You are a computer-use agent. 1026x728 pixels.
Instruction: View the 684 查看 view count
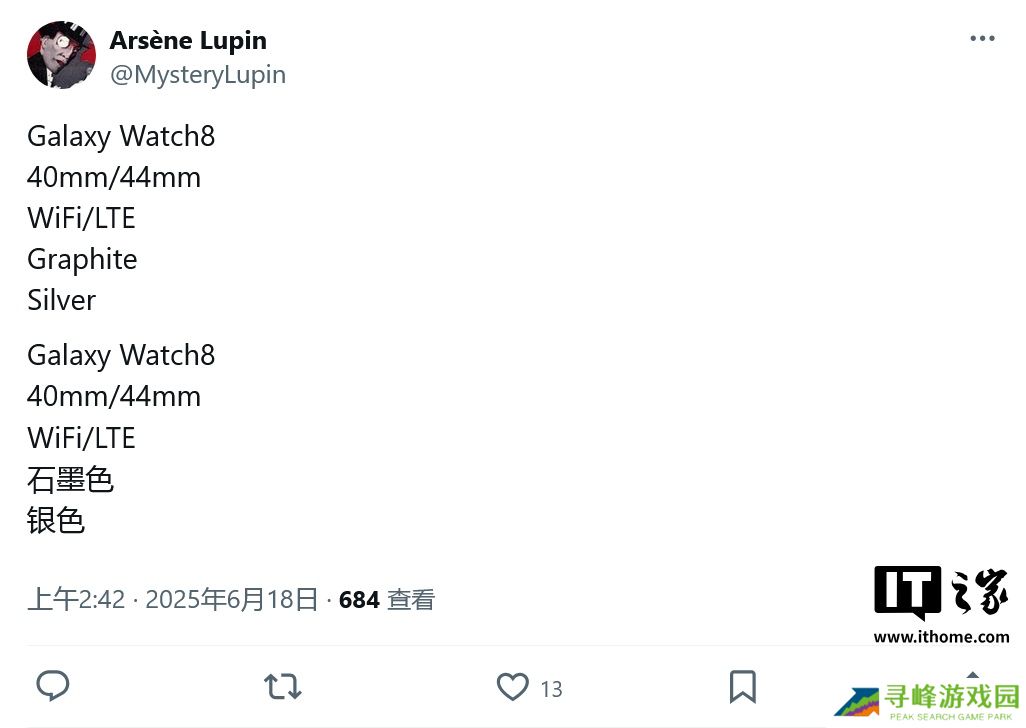coord(387,600)
